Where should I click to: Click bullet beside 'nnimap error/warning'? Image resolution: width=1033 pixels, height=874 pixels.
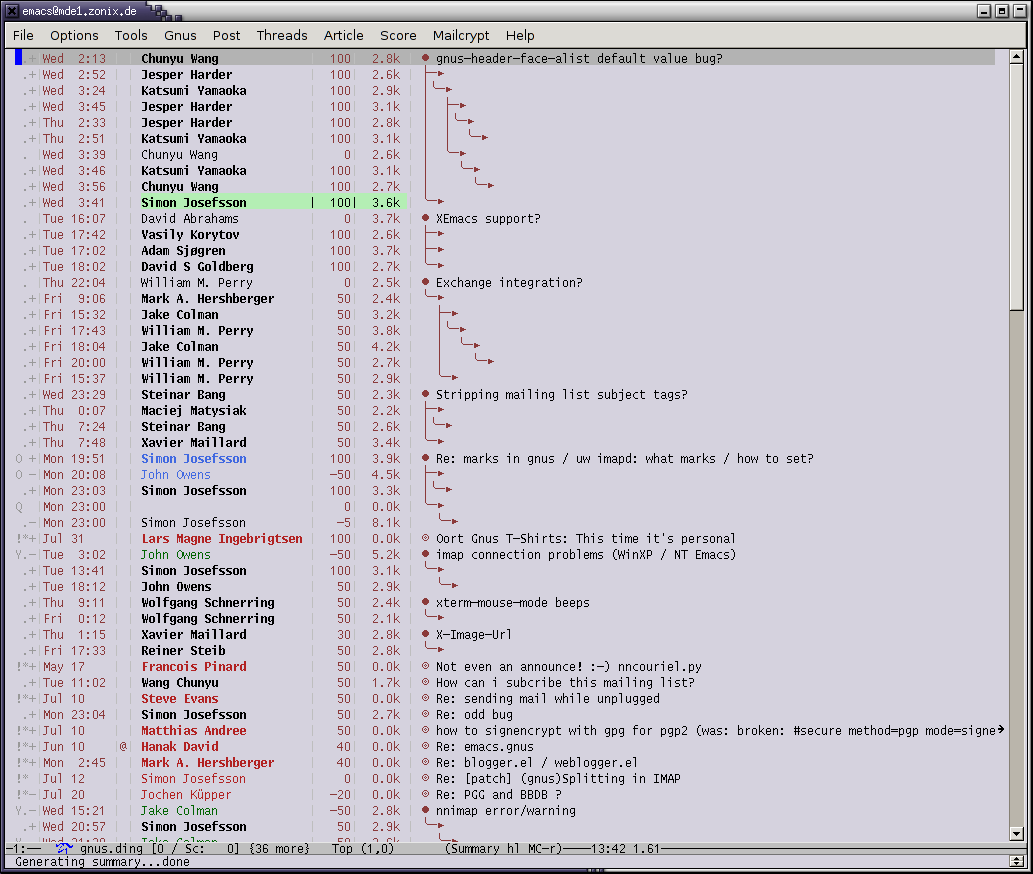[426, 810]
